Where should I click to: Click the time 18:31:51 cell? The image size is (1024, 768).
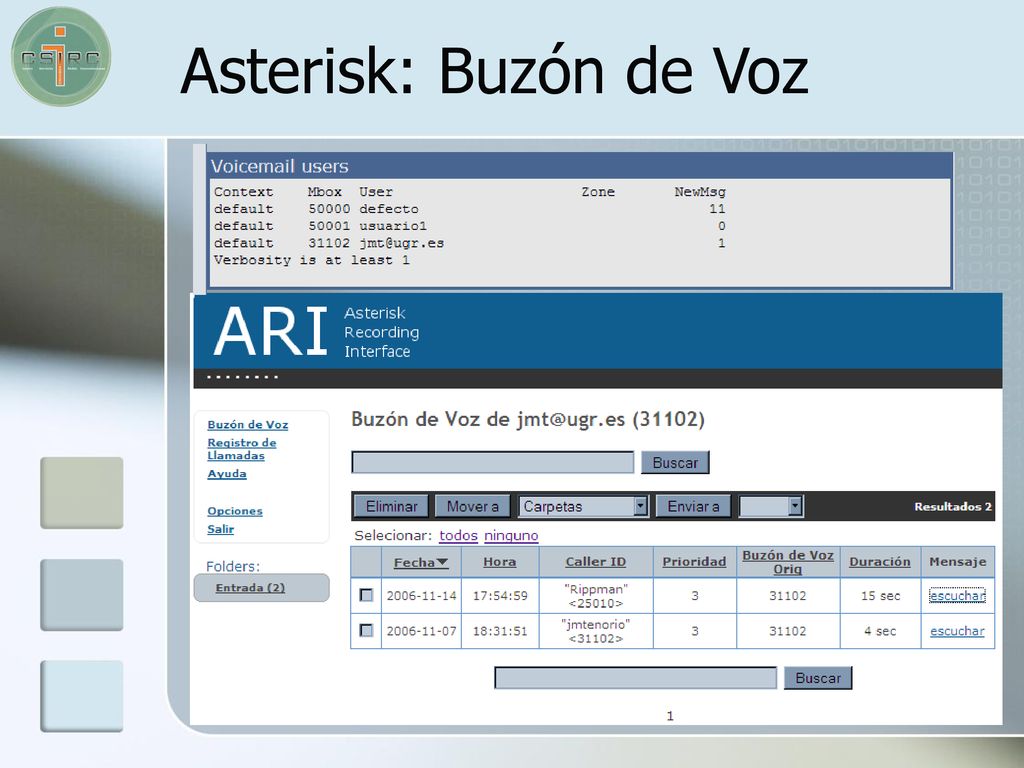(500, 631)
